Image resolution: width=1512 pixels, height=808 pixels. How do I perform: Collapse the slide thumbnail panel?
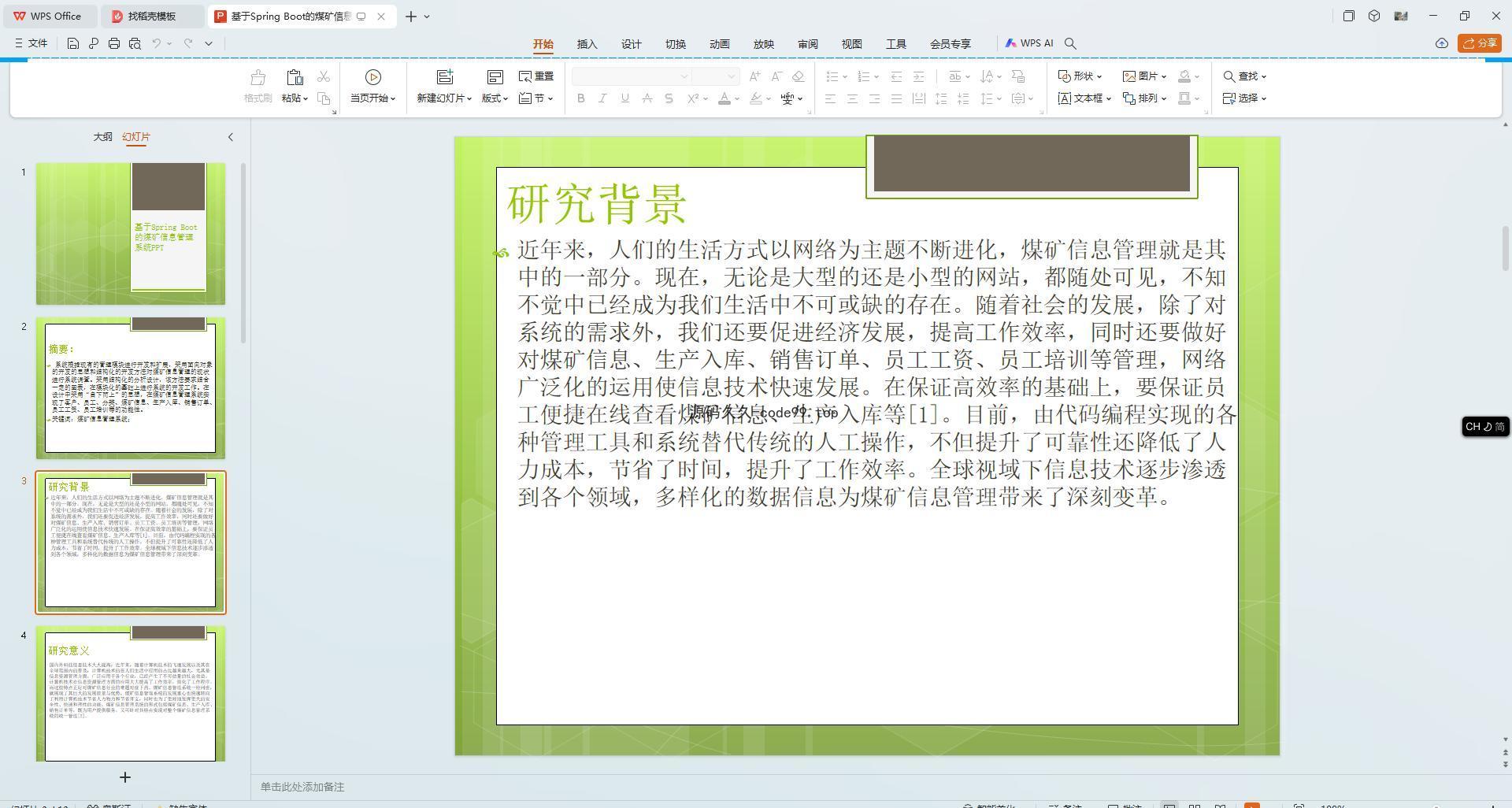coord(231,137)
